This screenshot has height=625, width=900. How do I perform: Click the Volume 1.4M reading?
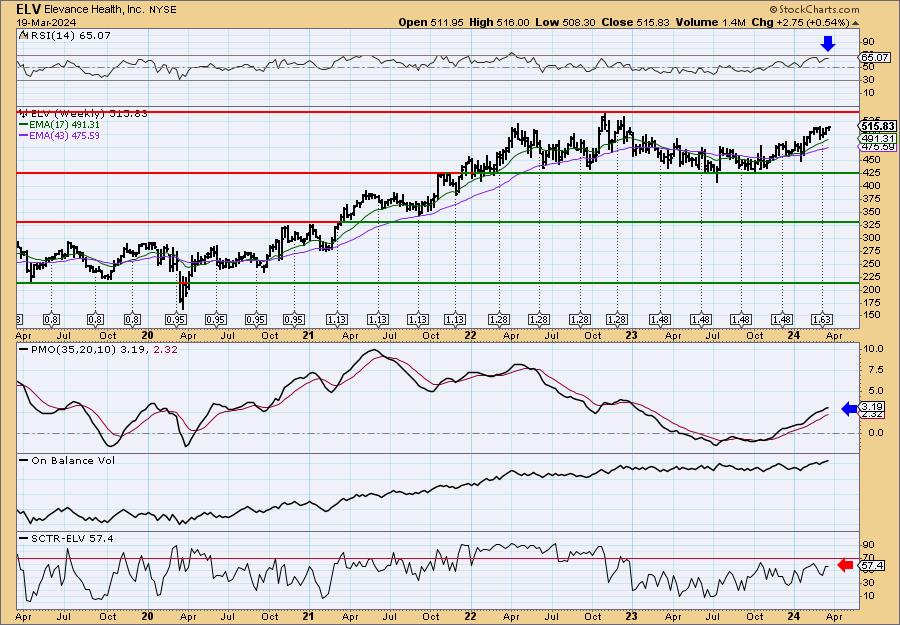pos(711,22)
